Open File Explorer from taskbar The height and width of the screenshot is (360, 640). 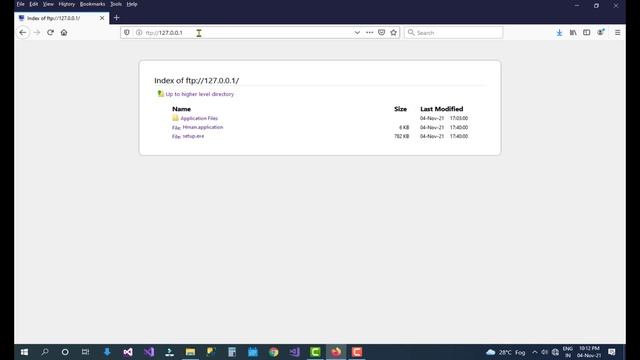pyautogui.click(x=190, y=352)
